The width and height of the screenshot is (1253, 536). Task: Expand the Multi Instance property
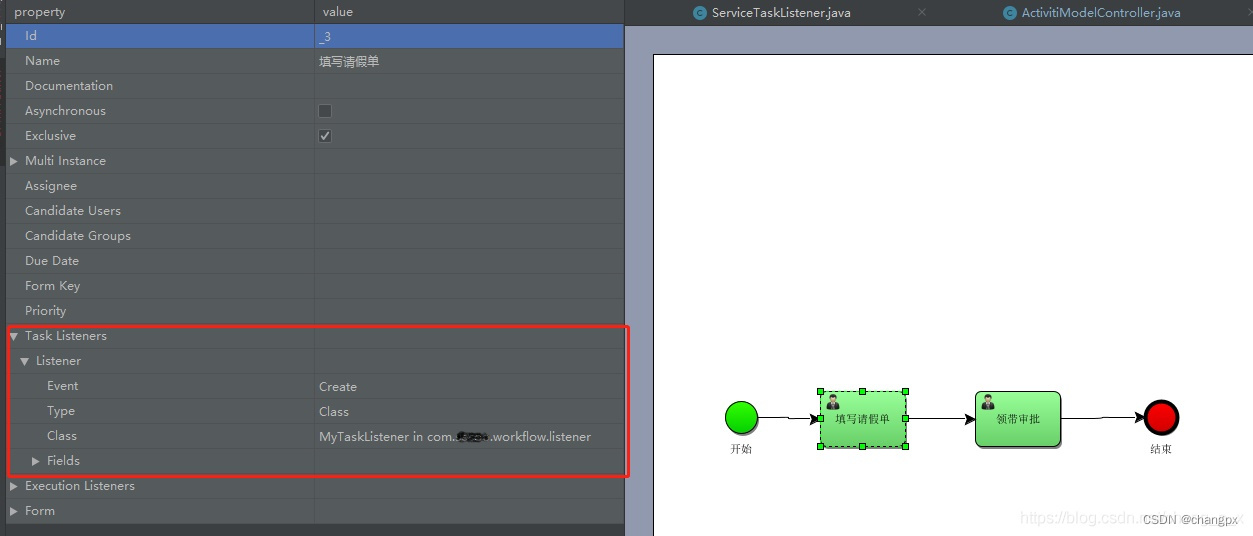coord(14,161)
